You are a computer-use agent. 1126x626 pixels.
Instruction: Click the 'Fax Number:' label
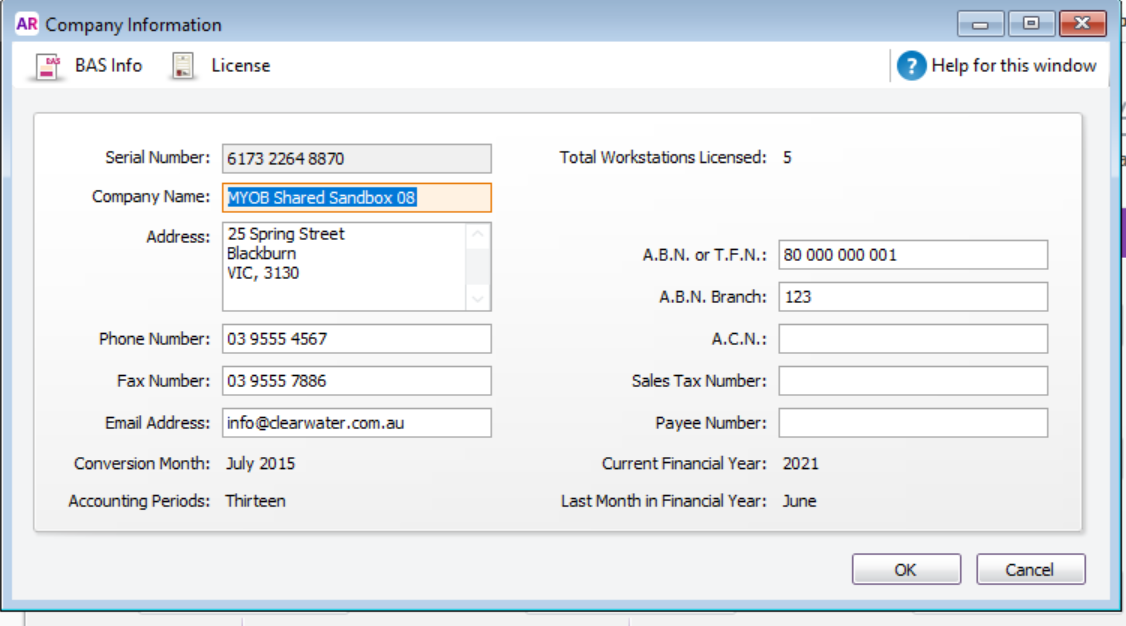pos(164,380)
